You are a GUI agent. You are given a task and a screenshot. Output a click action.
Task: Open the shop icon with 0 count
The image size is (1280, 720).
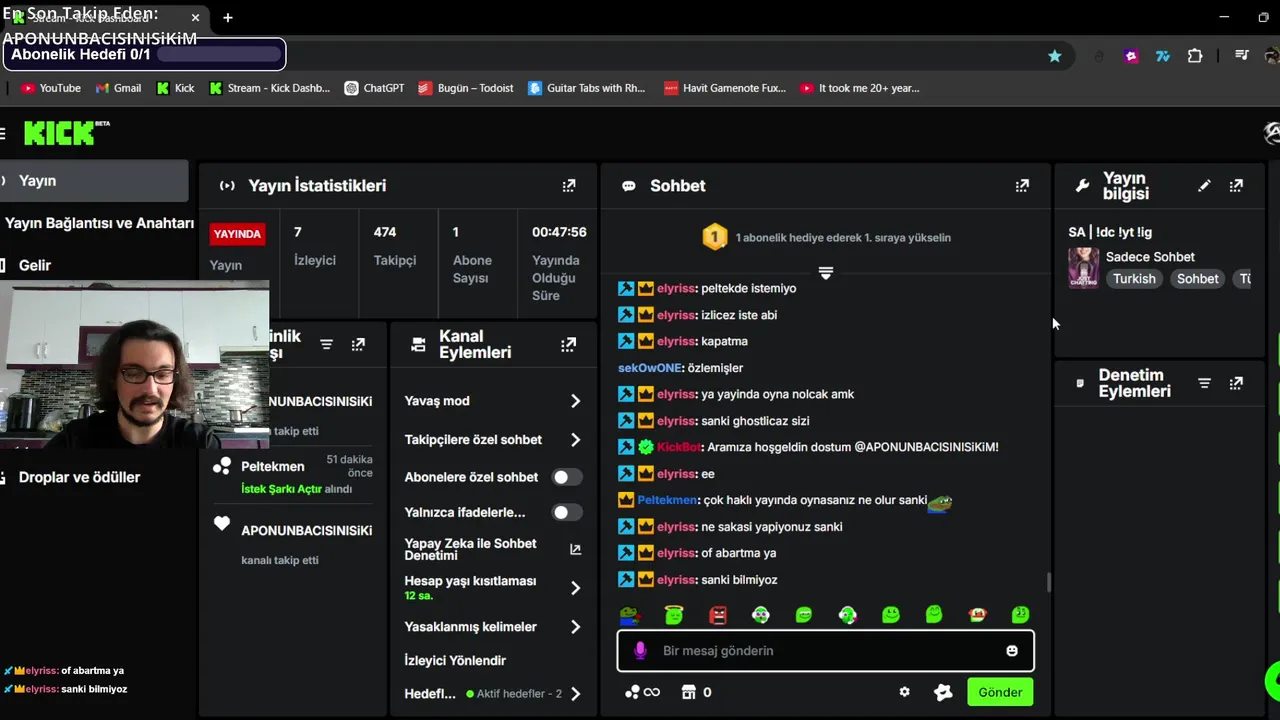point(696,692)
